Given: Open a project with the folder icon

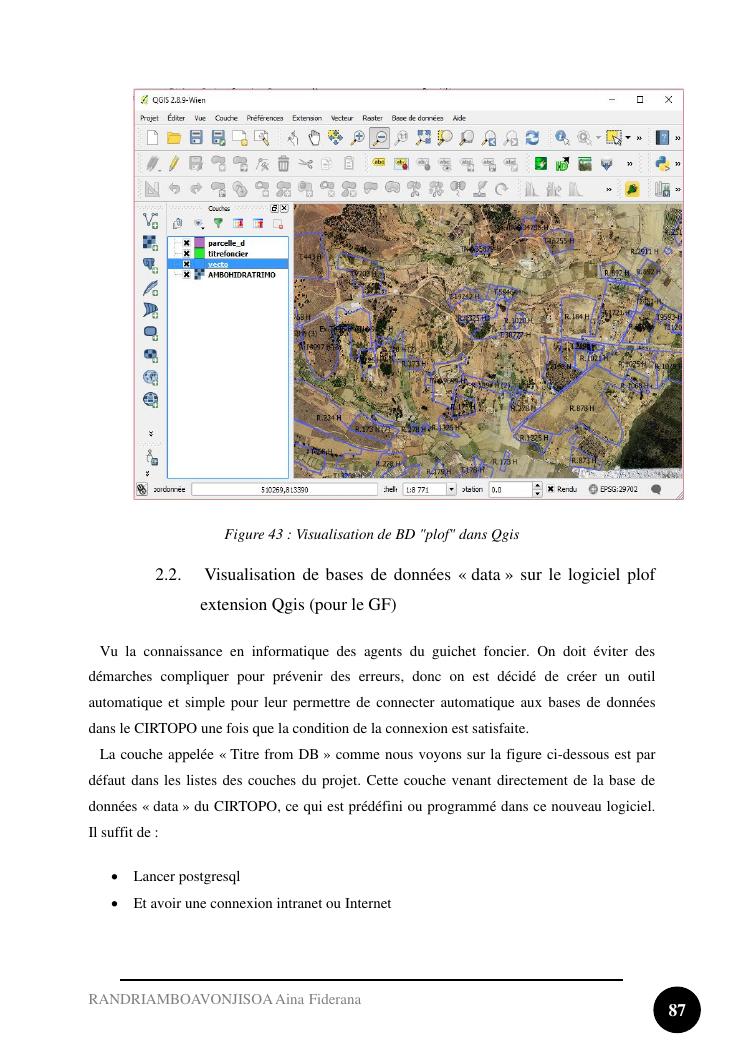Looking at the screenshot, I should tap(174, 138).
